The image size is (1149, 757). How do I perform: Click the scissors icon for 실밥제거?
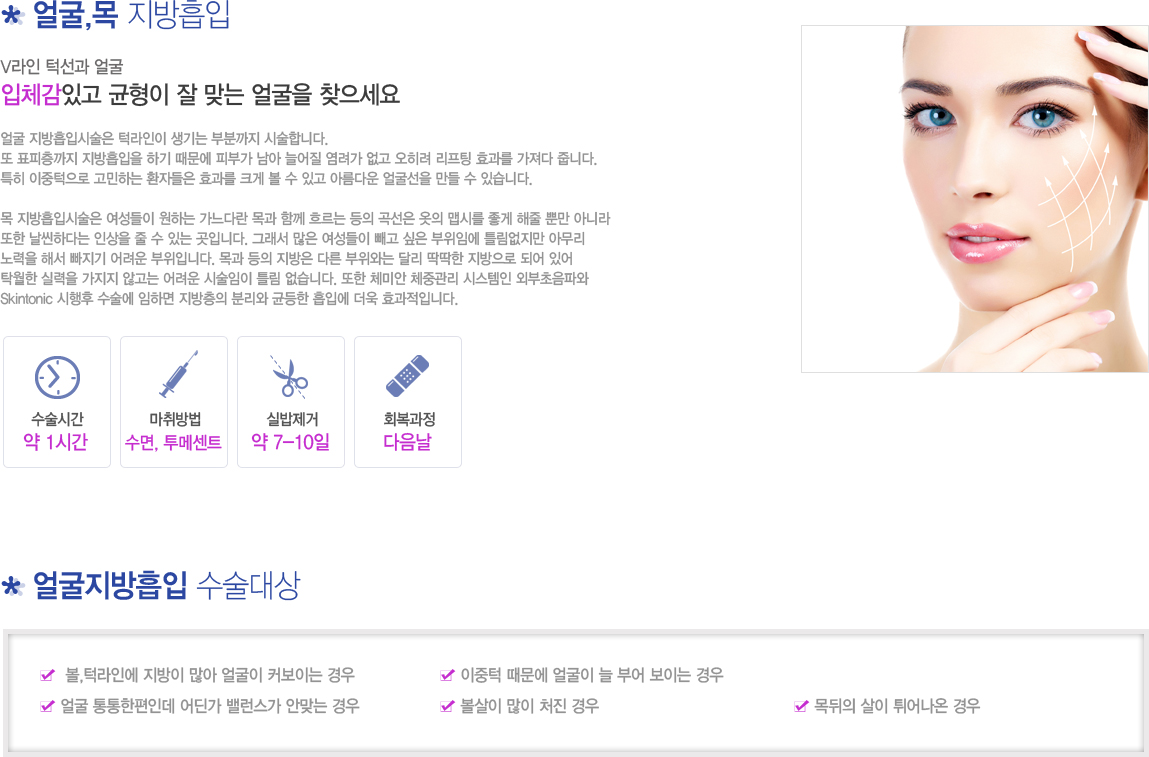pos(289,377)
